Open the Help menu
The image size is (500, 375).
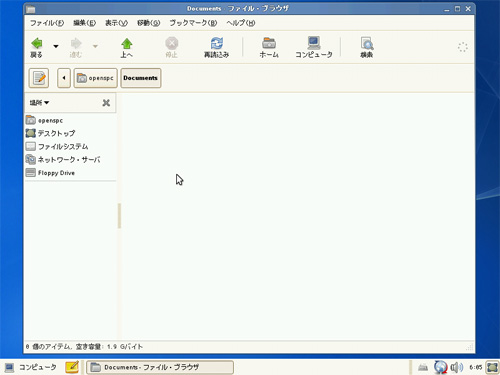pos(241,23)
